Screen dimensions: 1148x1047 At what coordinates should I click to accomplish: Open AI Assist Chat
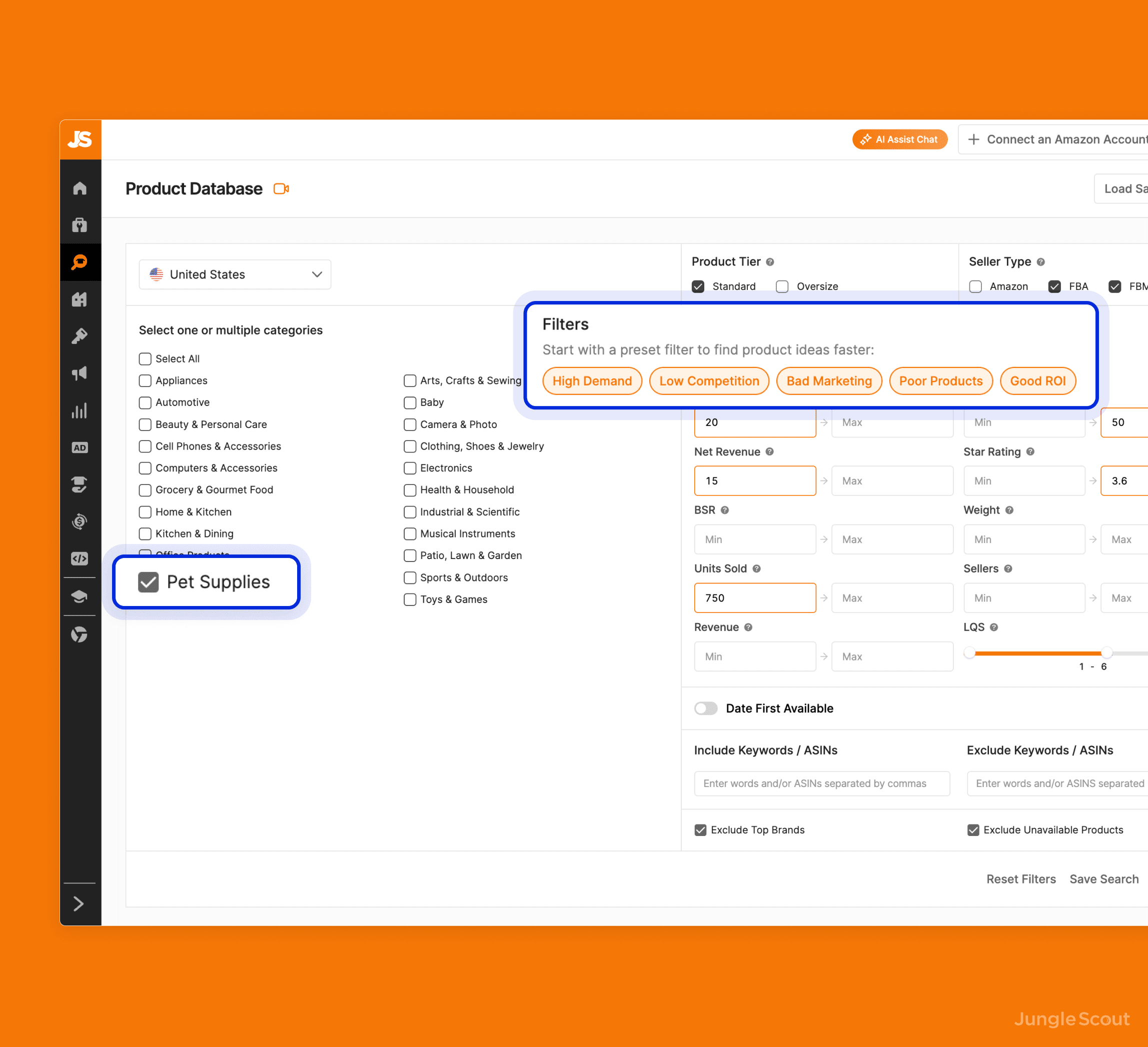(900, 139)
